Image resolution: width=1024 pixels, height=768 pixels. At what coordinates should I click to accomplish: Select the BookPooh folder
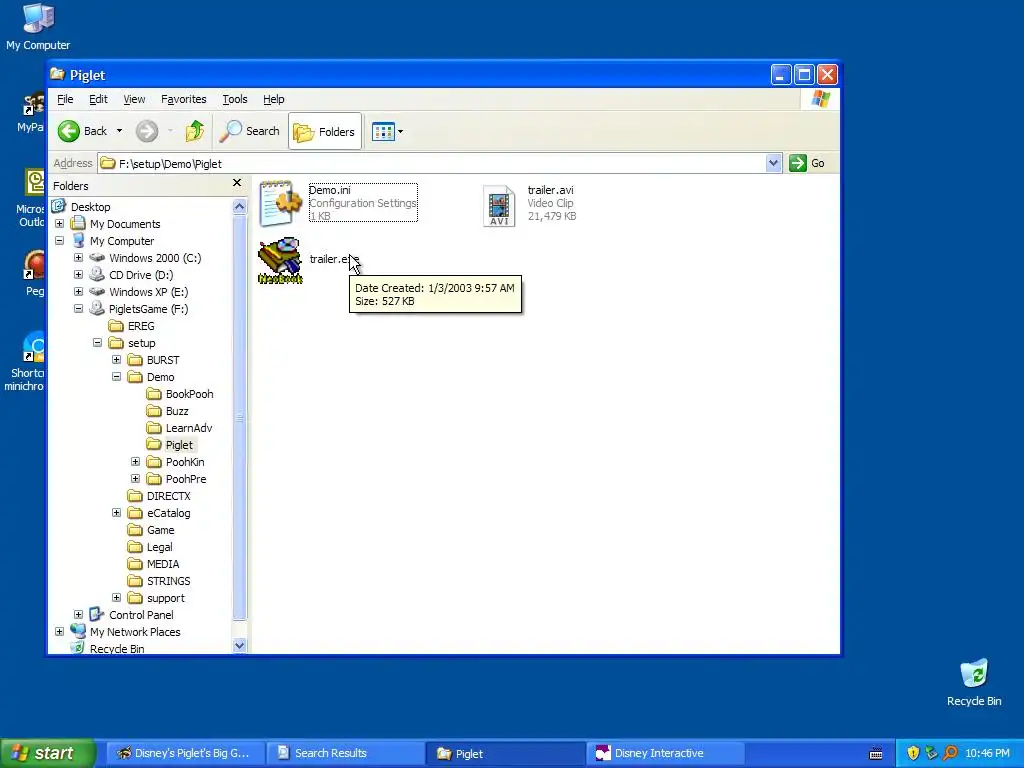189,394
